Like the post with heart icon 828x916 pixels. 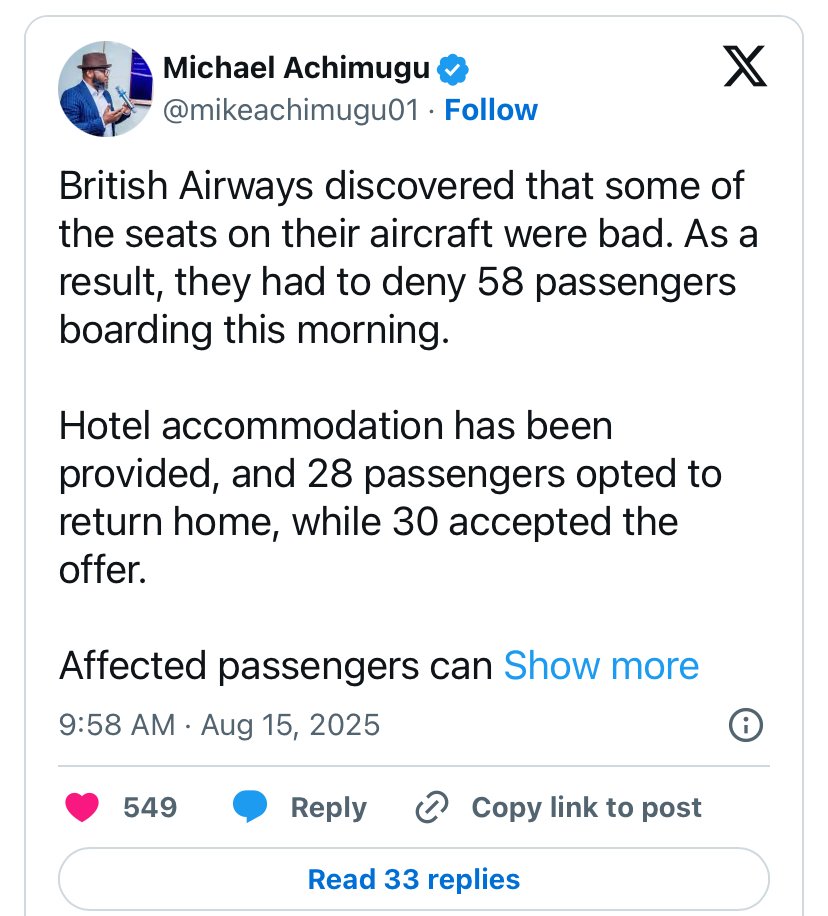82,808
